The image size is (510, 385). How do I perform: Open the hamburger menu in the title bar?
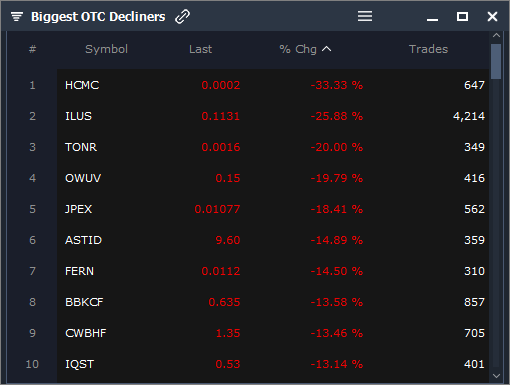coord(365,16)
